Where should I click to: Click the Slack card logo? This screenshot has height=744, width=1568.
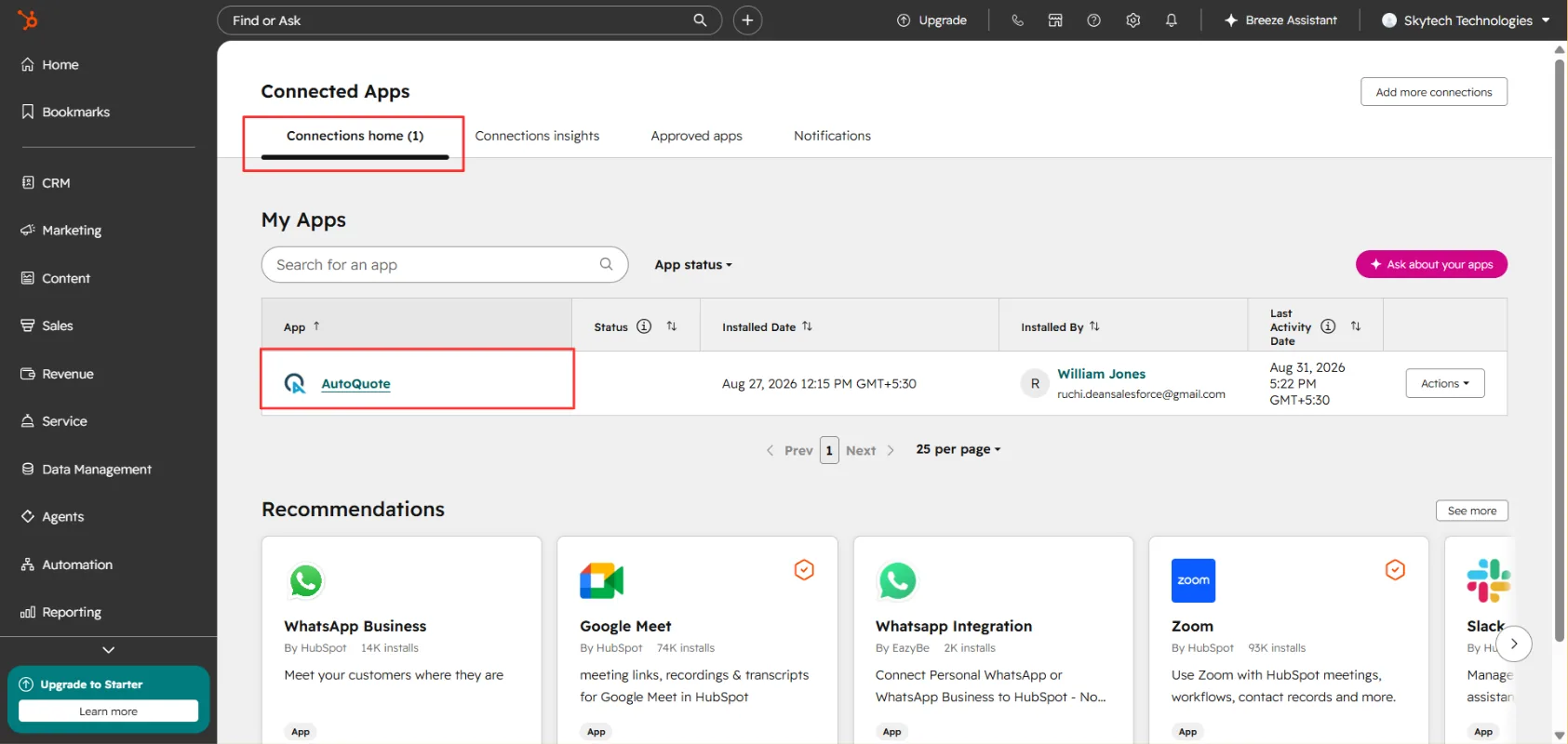[x=1489, y=580]
